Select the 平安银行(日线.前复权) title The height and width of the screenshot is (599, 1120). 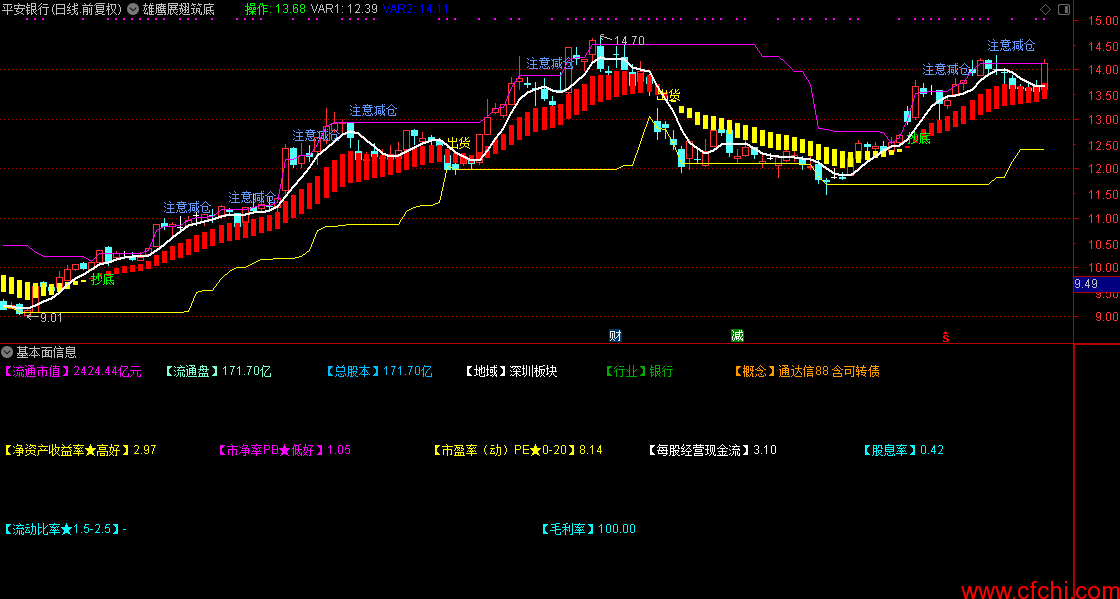[x=61, y=9]
